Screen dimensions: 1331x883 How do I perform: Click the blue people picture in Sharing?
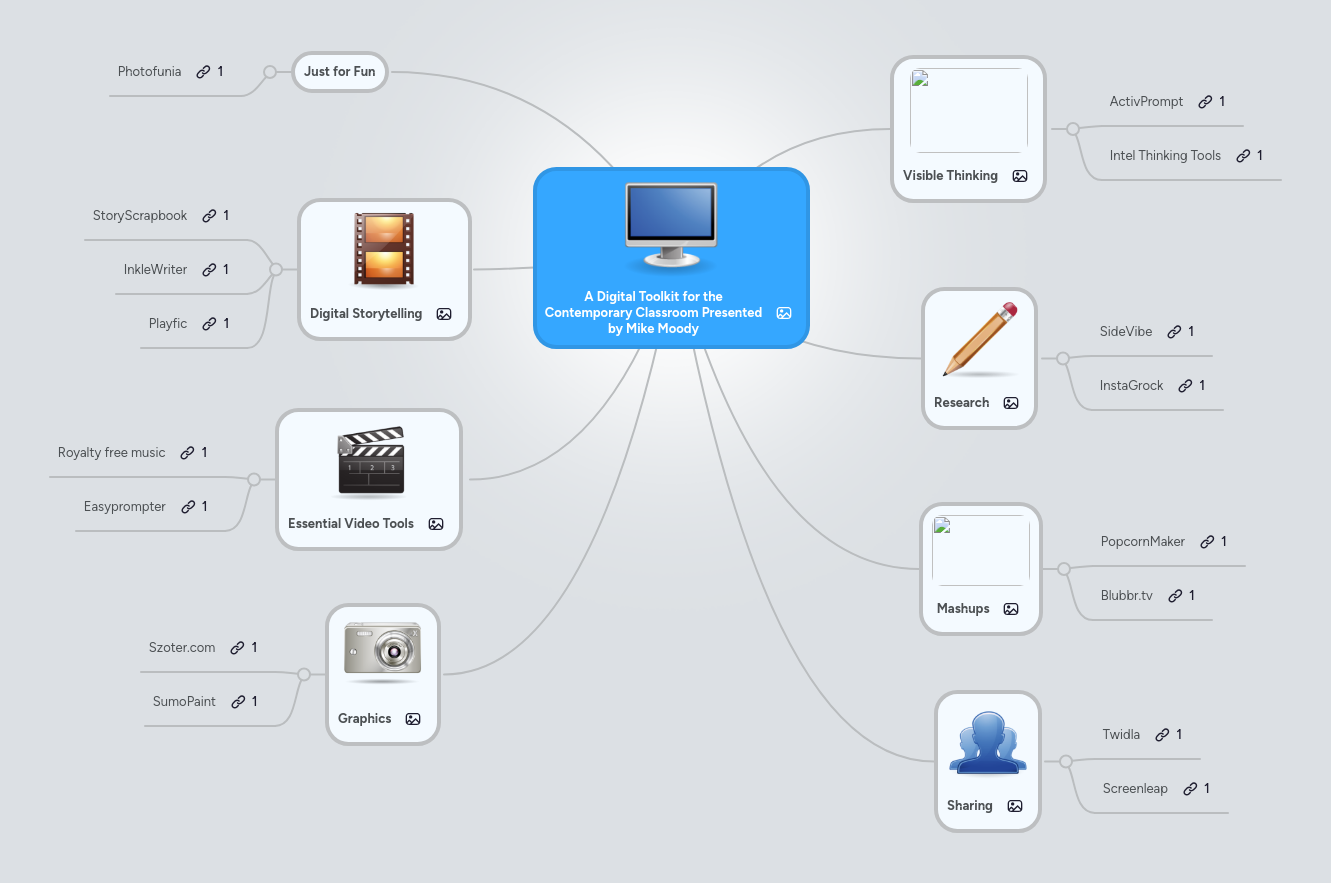click(x=988, y=743)
